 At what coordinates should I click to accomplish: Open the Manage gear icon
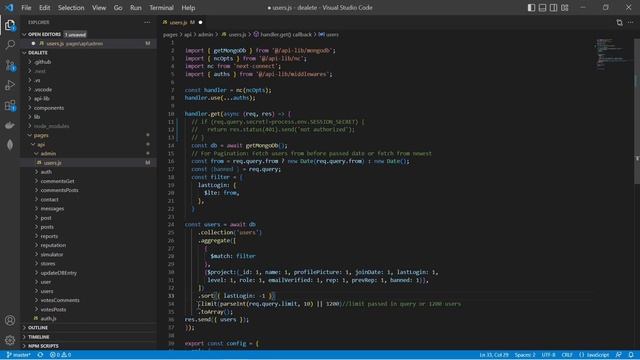pyautogui.click(x=10, y=340)
